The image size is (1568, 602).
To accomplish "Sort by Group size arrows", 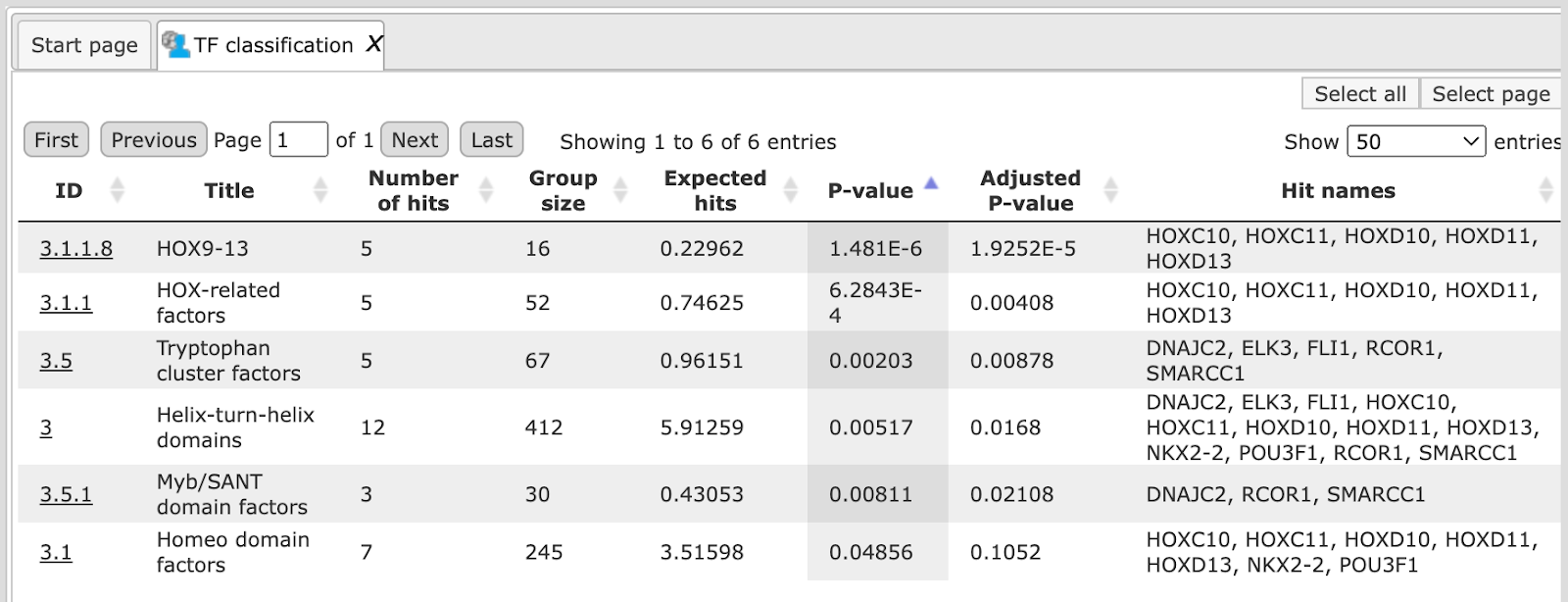I will (x=620, y=190).
